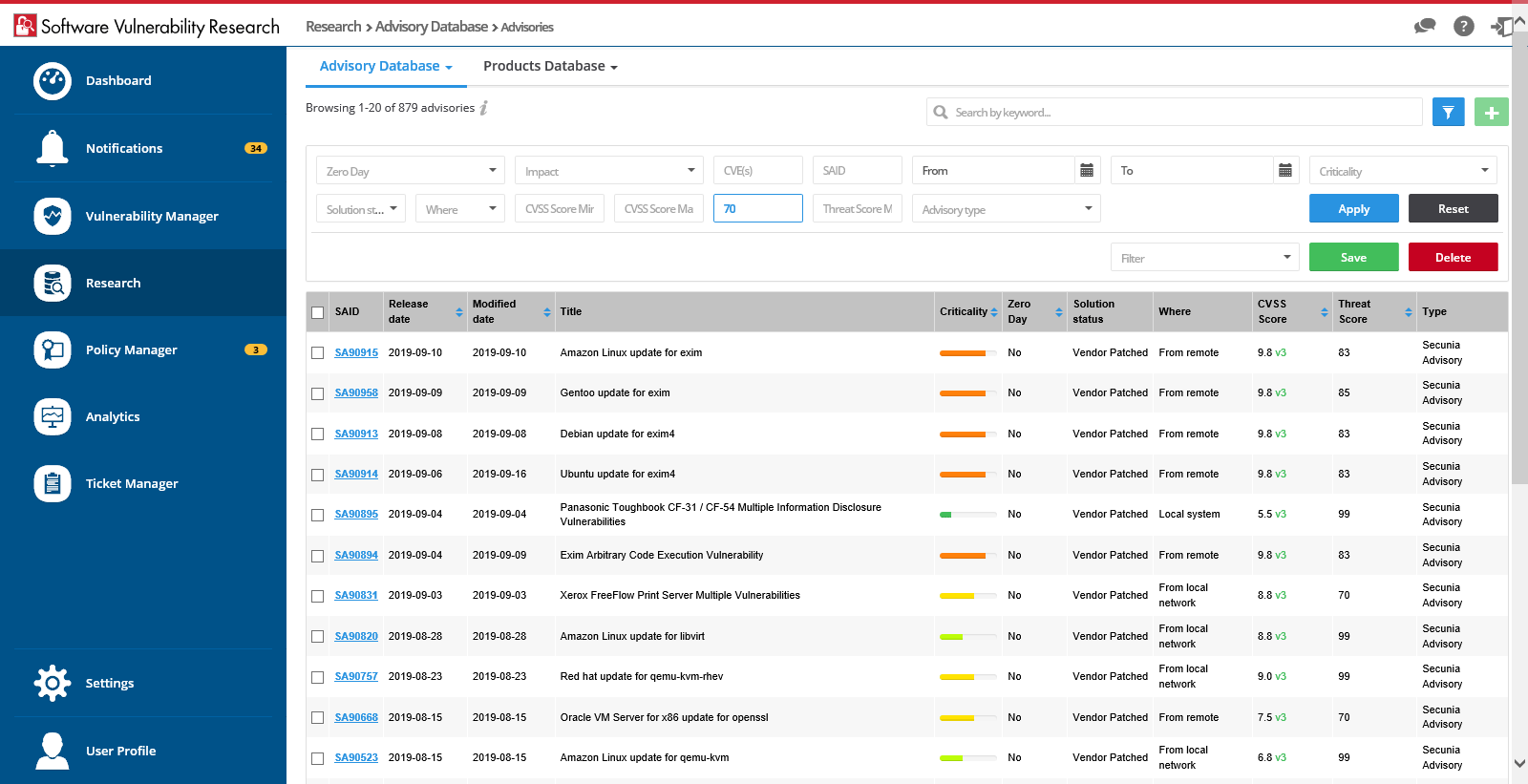Open the Settings gear icon
1528x784 pixels.
coord(52,683)
